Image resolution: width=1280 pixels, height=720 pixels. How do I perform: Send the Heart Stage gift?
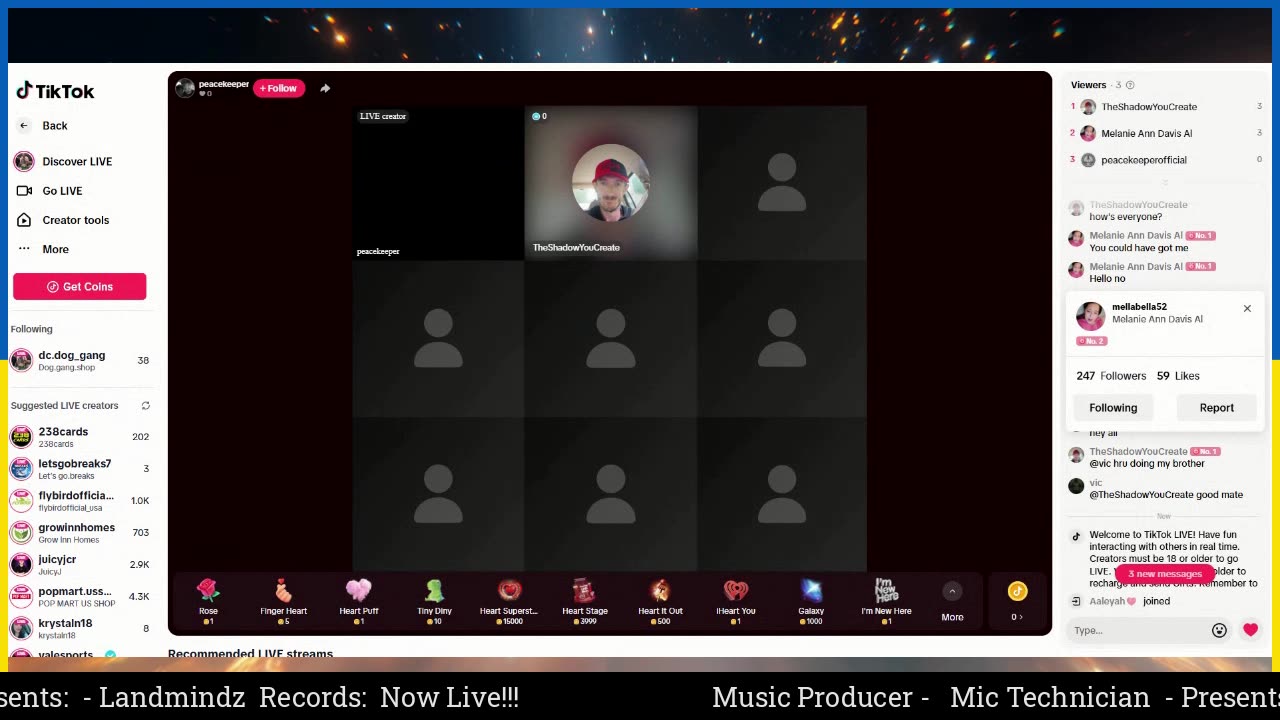[x=585, y=601]
